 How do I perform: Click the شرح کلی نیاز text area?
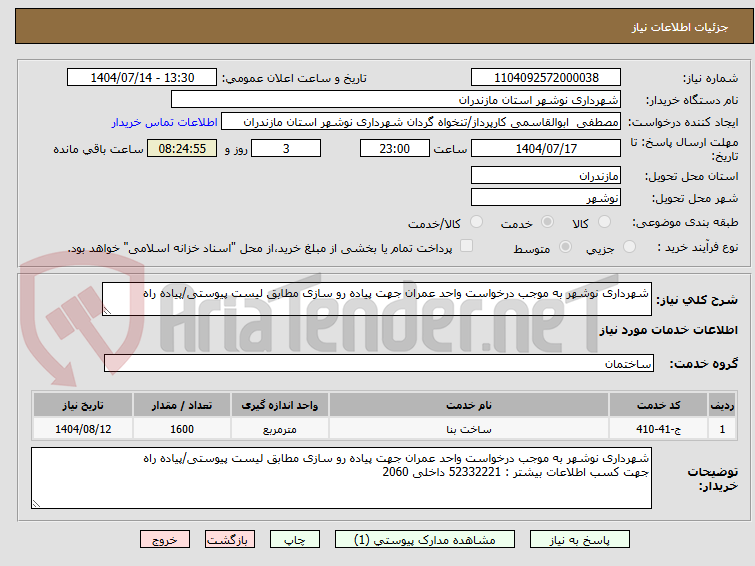(377, 299)
